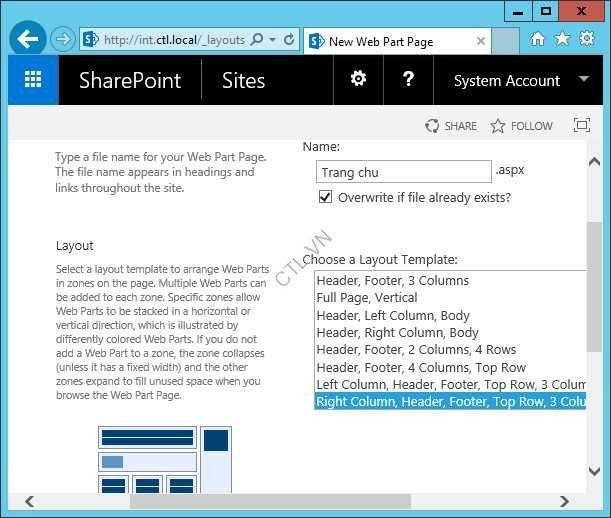
Task: Choose Header, Footer, 3 Columns layout
Action: pyautogui.click(x=392, y=280)
